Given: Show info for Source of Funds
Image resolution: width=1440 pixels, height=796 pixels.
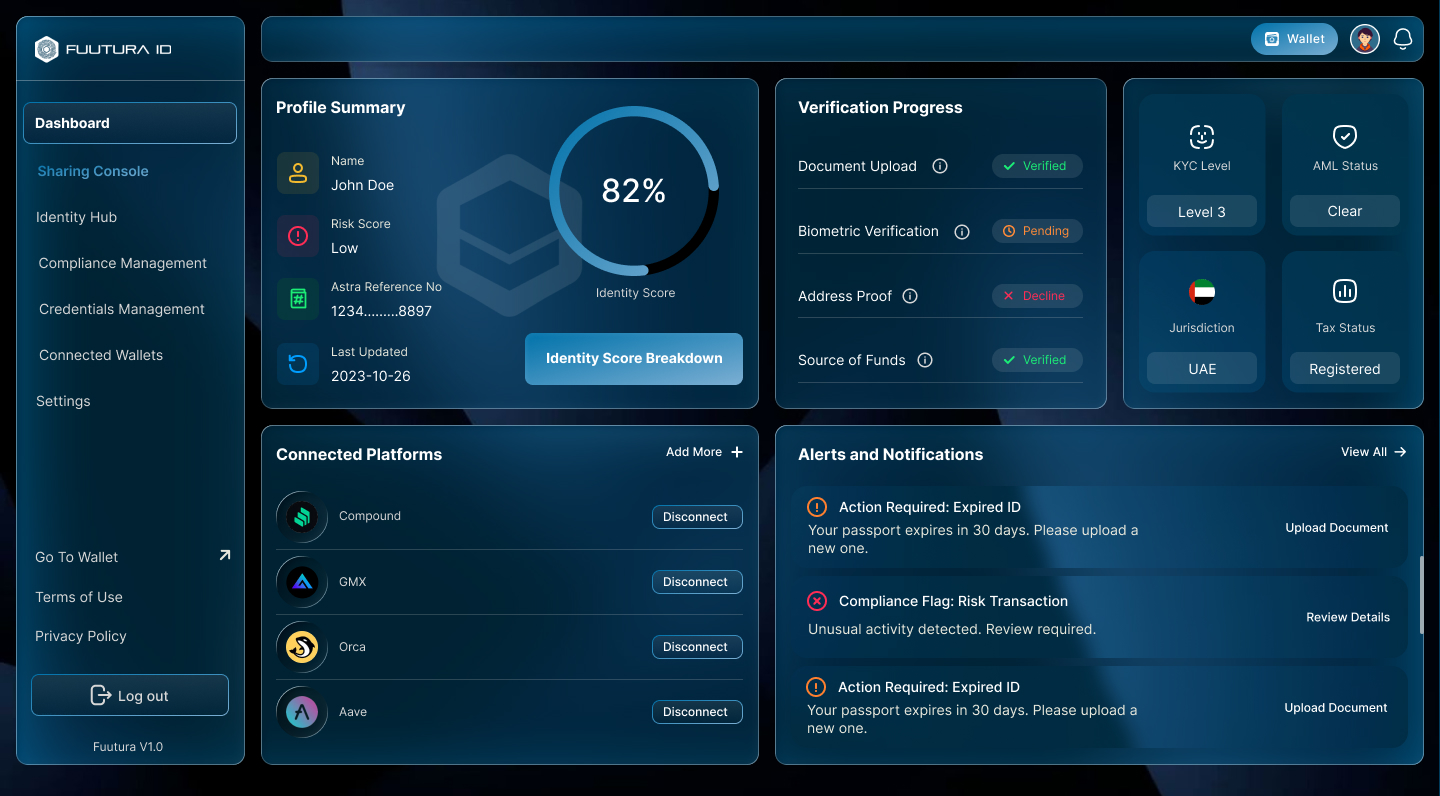Looking at the screenshot, I should click(x=925, y=360).
